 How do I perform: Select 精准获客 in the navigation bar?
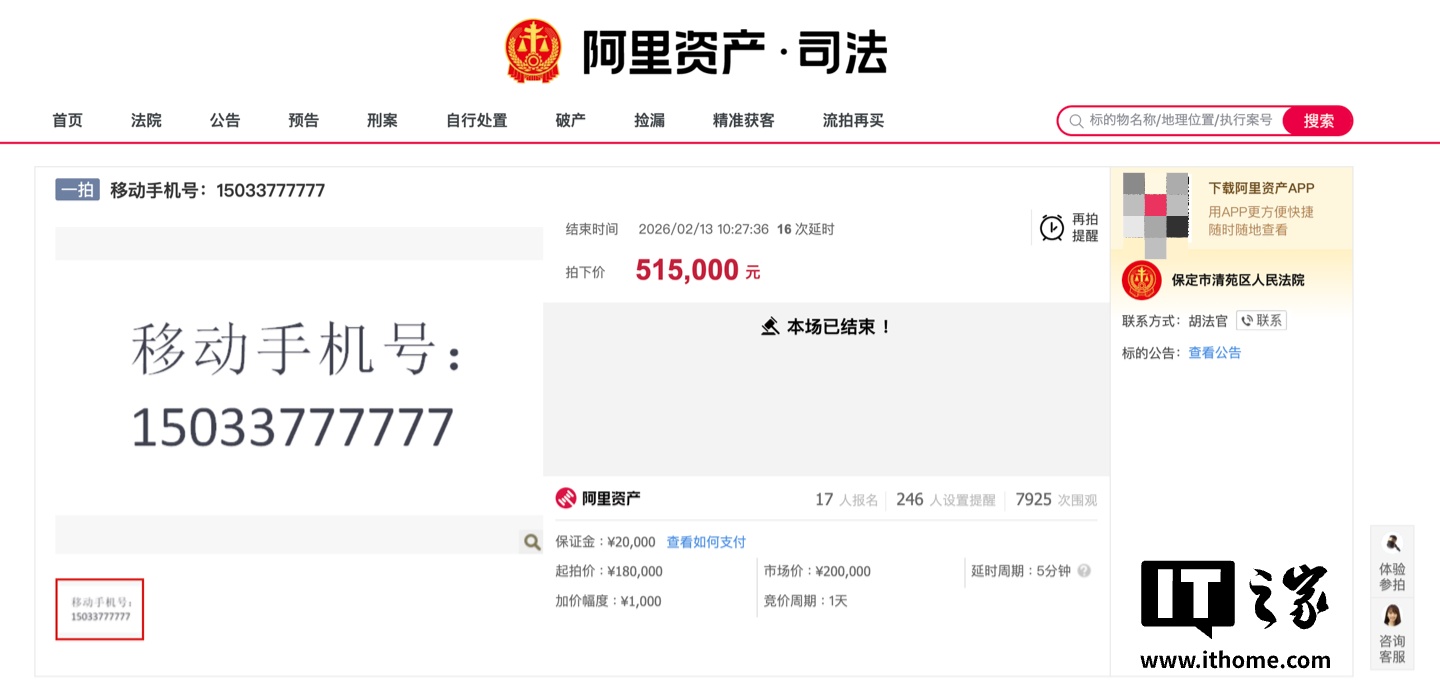(743, 121)
